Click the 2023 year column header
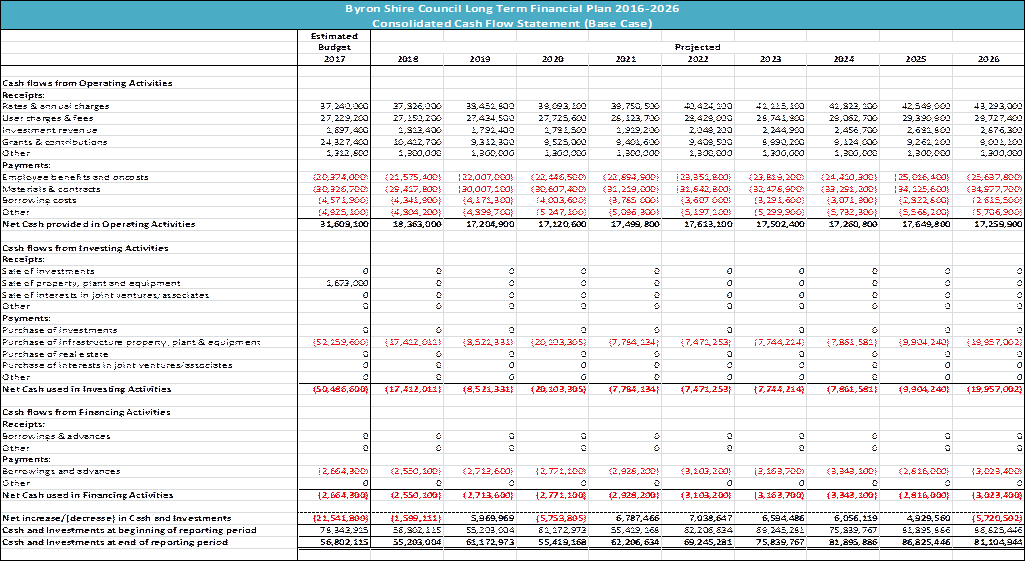This screenshot has height=562, width=1026. click(x=771, y=58)
